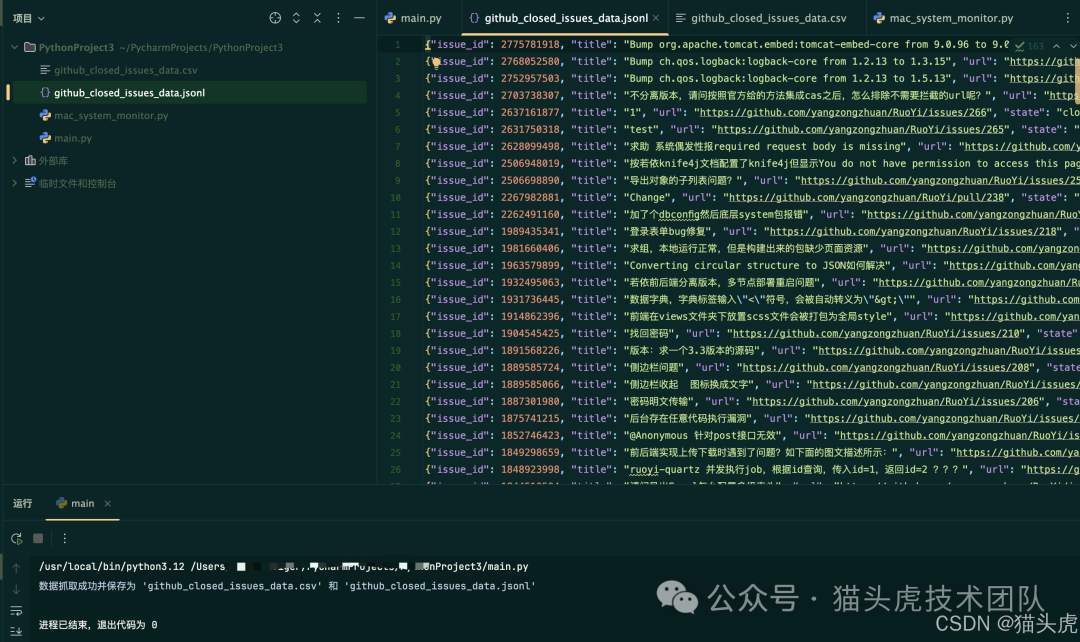Open the RuoYi issues/210 link on line 18
Image resolution: width=1080 pixels, height=642 pixels.
(878, 333)
